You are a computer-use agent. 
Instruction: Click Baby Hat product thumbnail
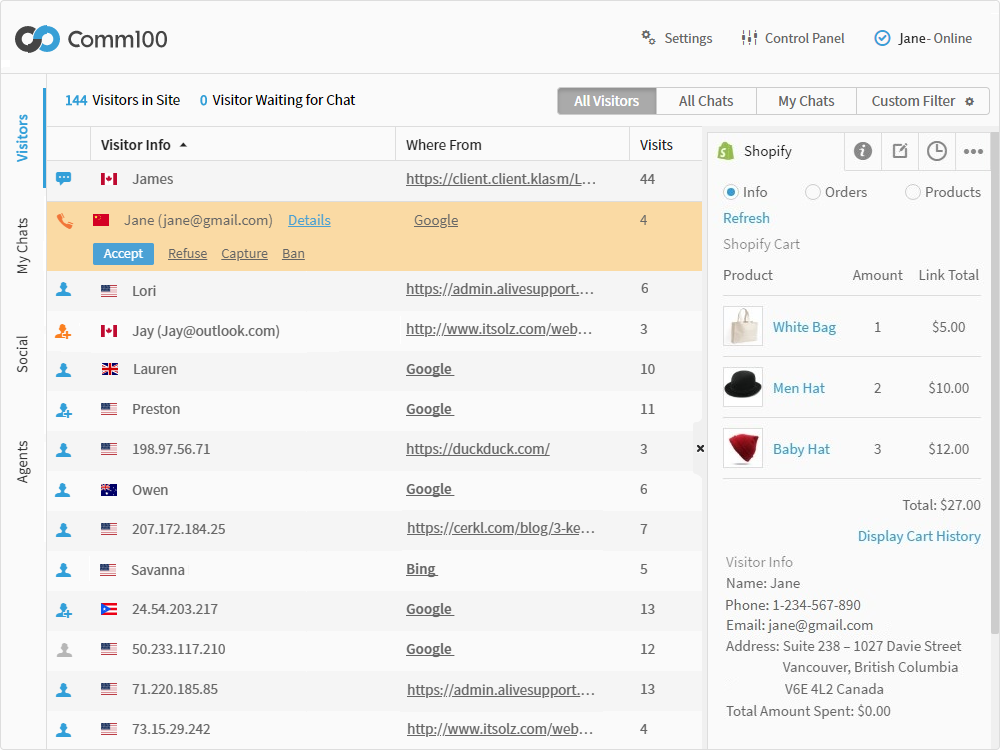743,448
